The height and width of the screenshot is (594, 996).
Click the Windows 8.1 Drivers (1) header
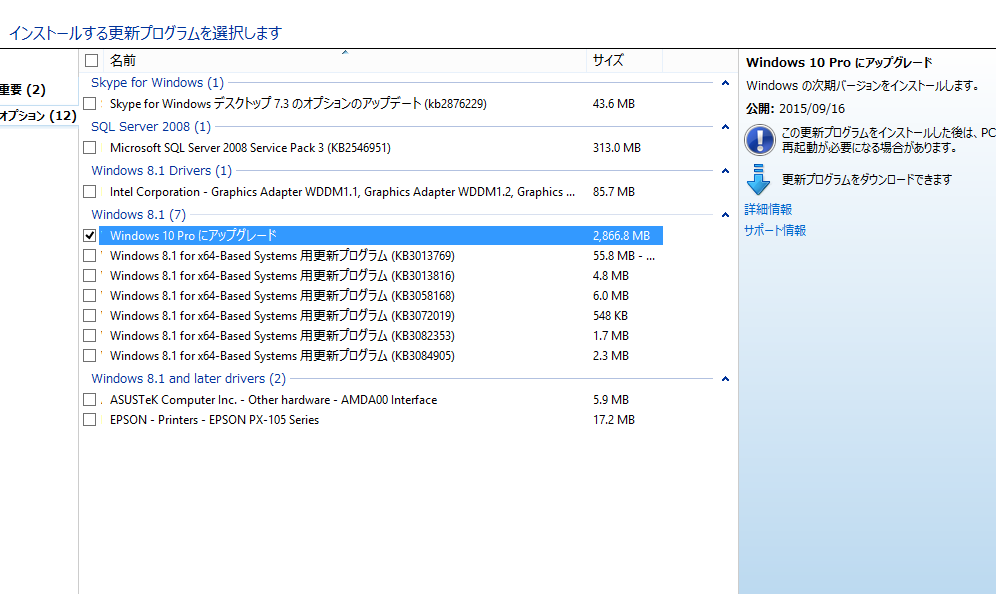[x=161, y=170]
